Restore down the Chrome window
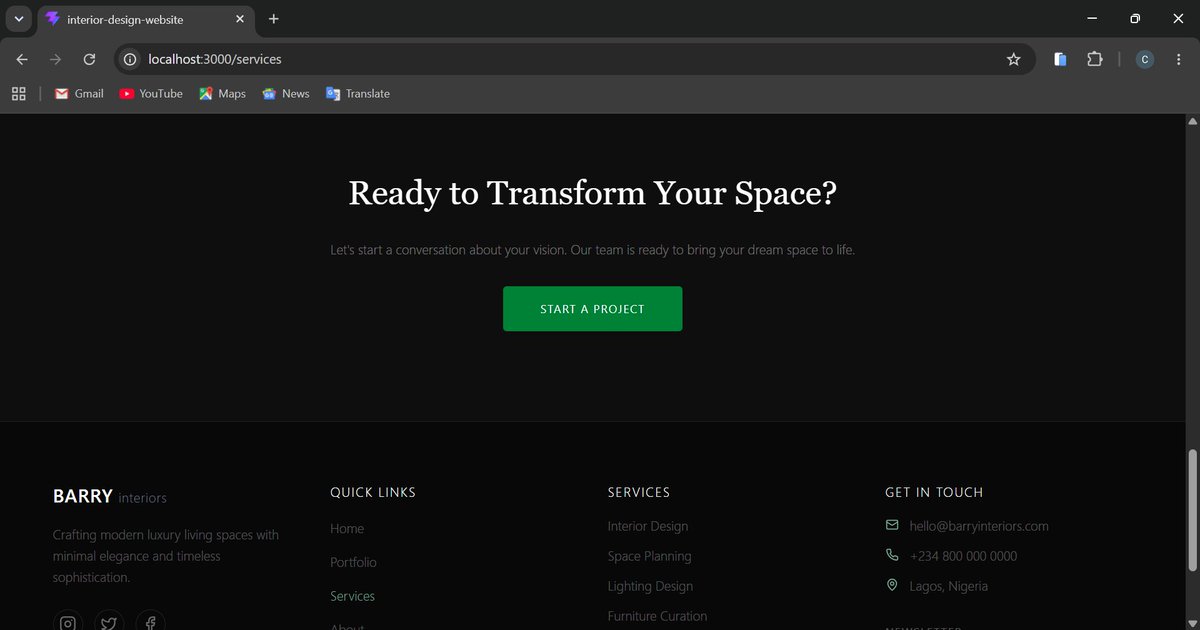Screen dimensions: 1200x630 tap(1135, 19)
